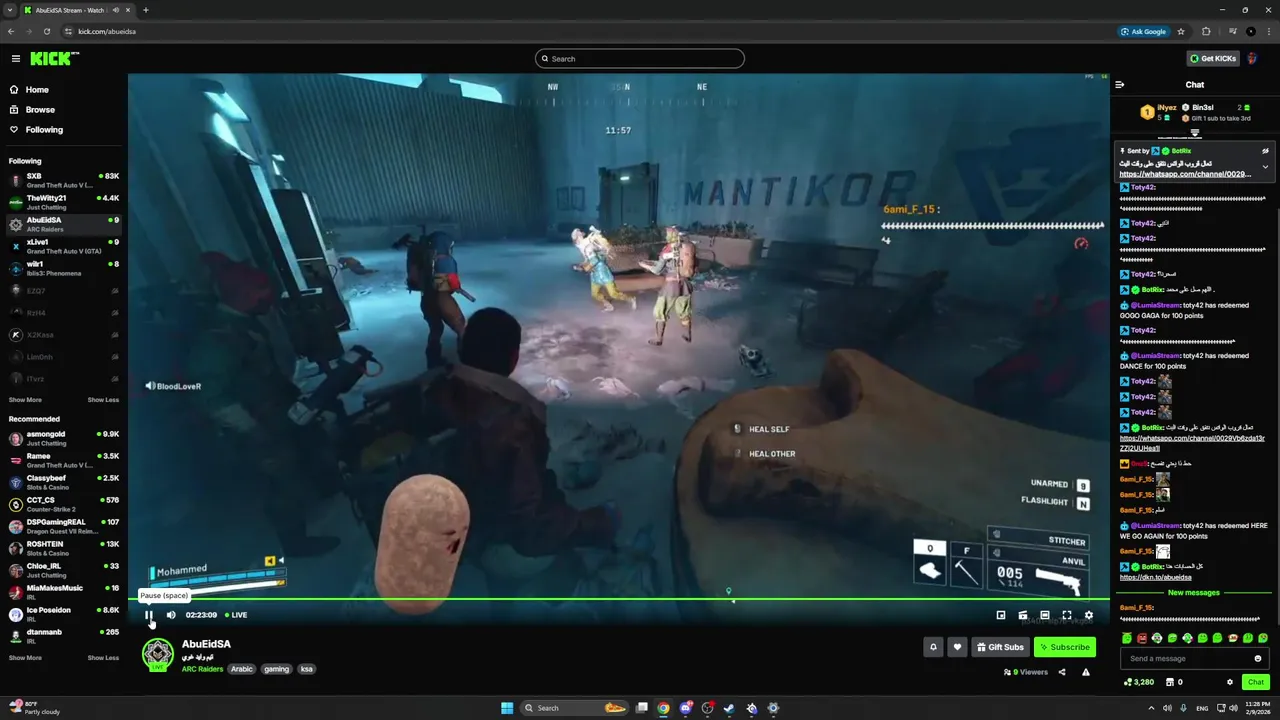This screenshot has height=720, width=1280.
Task: Click Ask Google in address bar
Action: (x=1143, y=31)
